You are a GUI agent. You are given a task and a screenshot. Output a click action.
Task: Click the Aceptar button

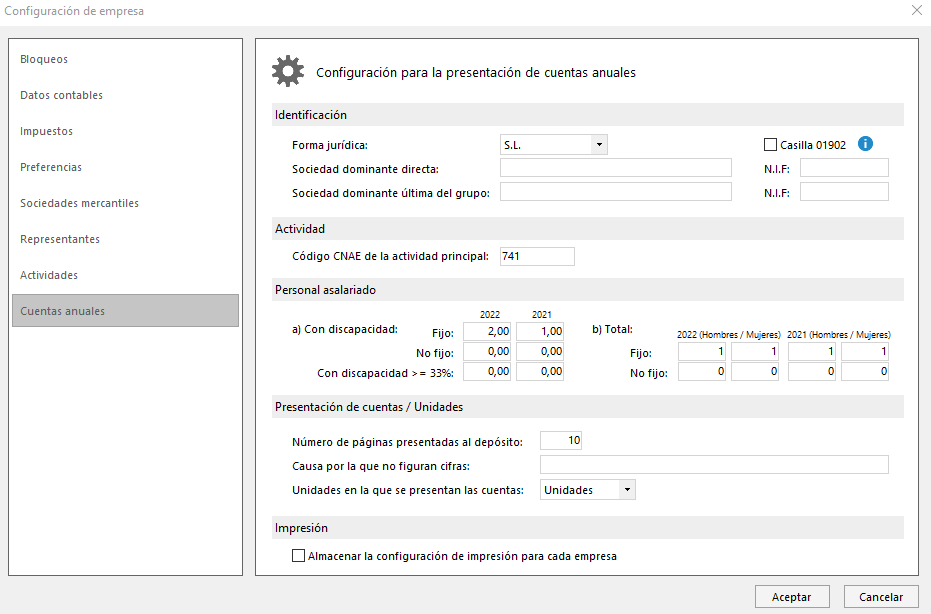(x=792, y=597)
